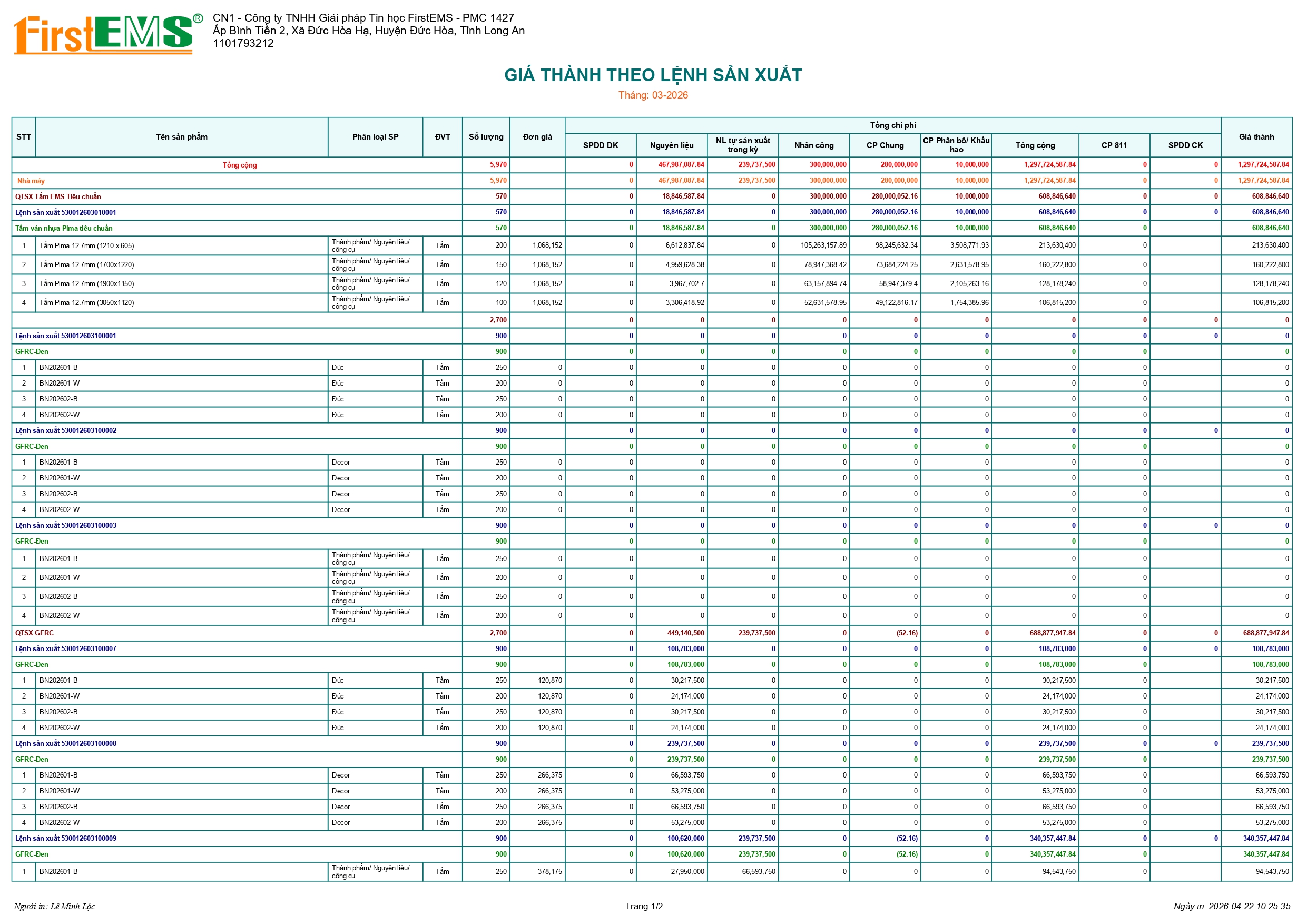
Task: Click the QTSX GFRC row label
Action: (x=34, y=633)
